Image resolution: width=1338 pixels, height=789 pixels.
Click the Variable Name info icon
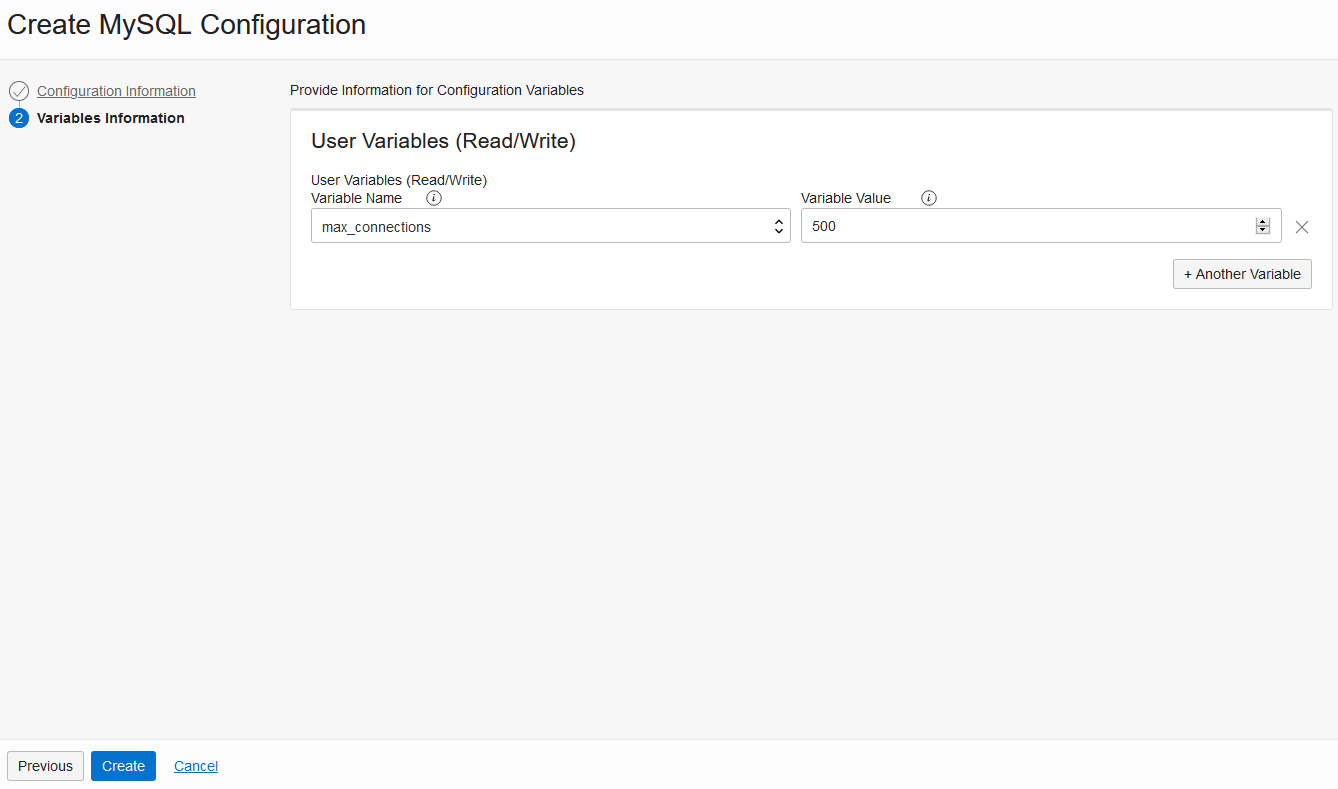tap(434, 198)
